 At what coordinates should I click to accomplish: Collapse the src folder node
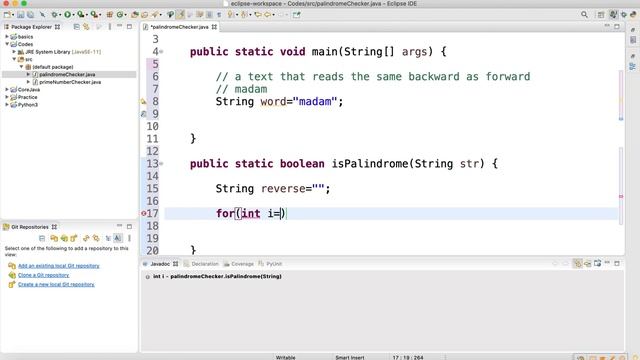click(x=14, y=59)
